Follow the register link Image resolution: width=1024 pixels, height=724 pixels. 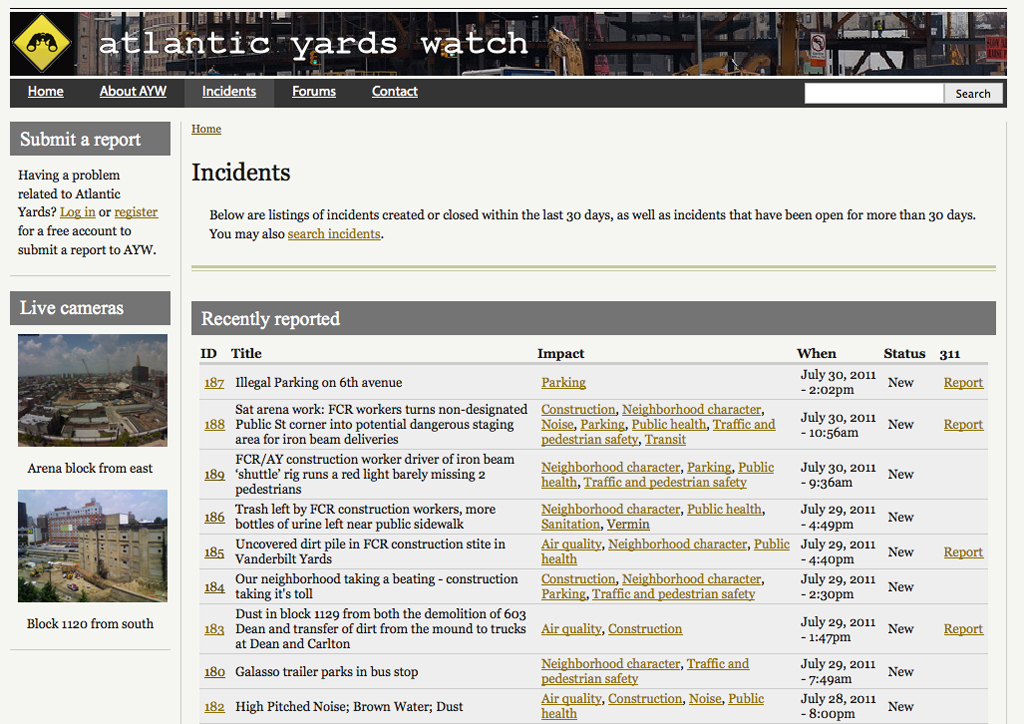(136, 212)
